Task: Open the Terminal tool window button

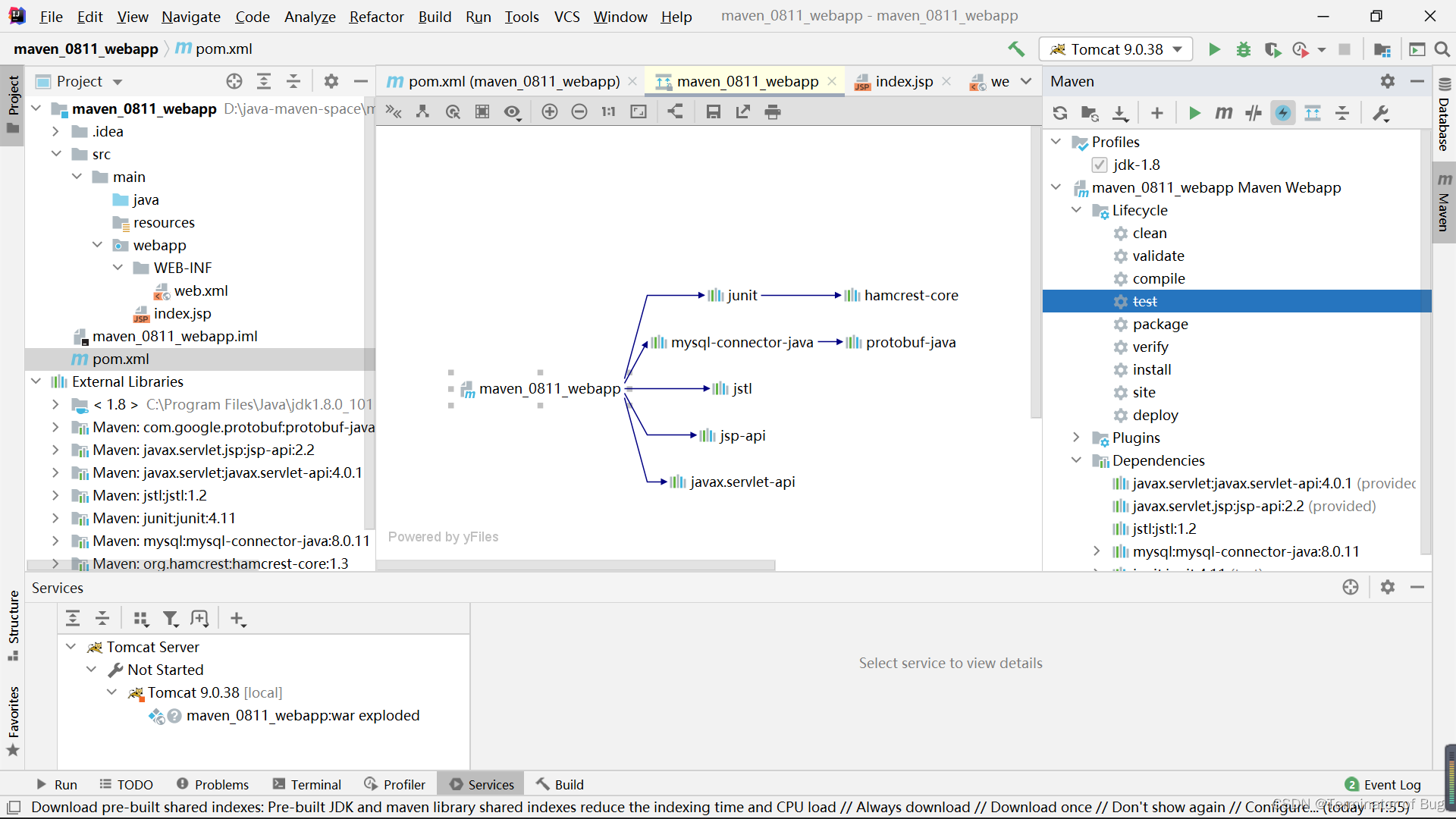Action: tap(307, 784)
